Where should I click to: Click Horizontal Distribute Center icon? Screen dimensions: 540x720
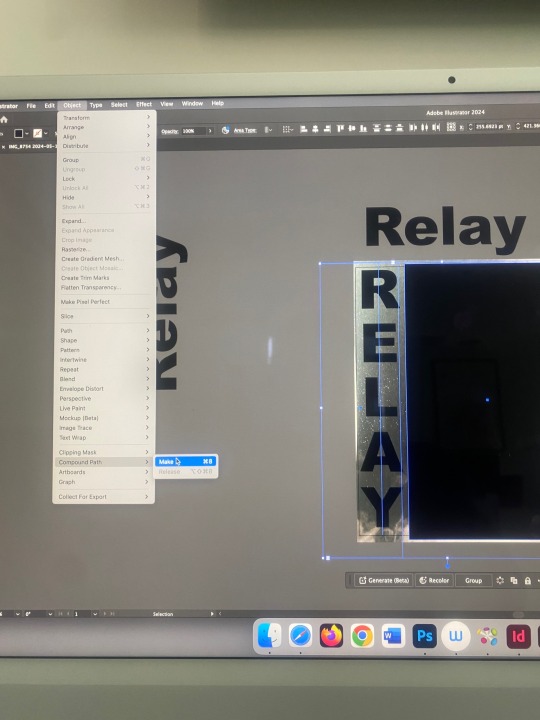[424, 127]
